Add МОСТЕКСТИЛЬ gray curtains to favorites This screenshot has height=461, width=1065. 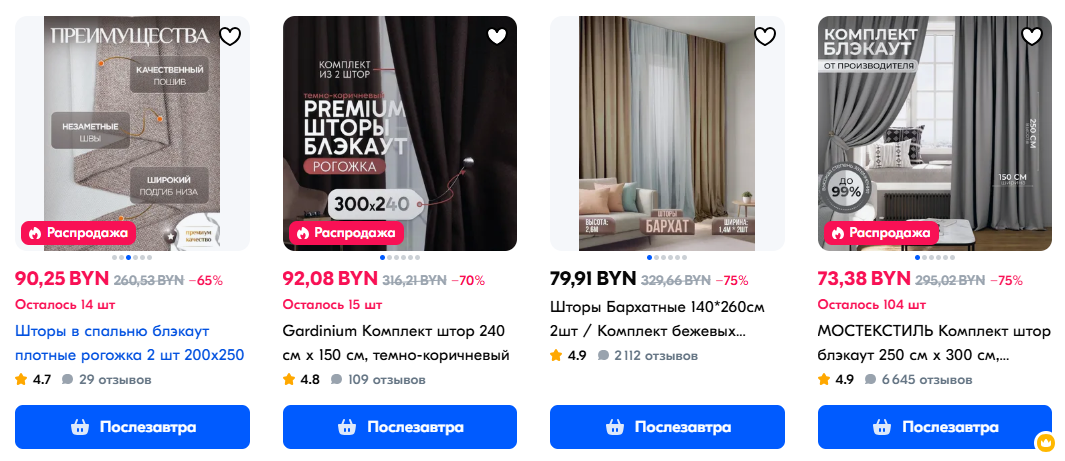pos(1032,36)
